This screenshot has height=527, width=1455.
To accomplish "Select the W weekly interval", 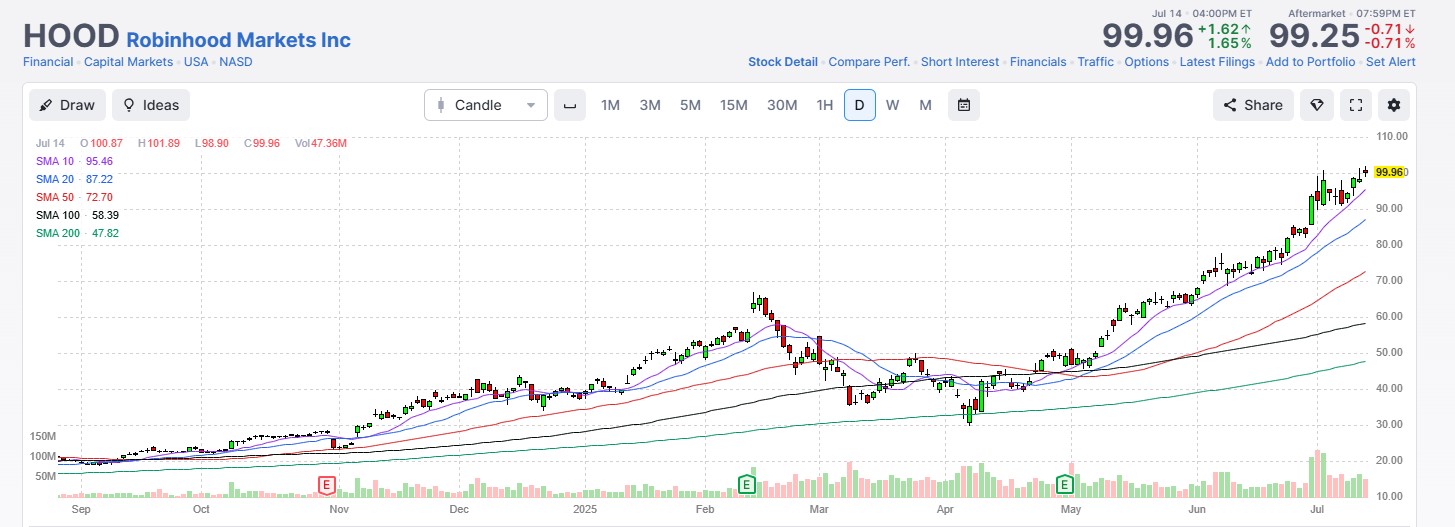I will [x=892, y=105].
